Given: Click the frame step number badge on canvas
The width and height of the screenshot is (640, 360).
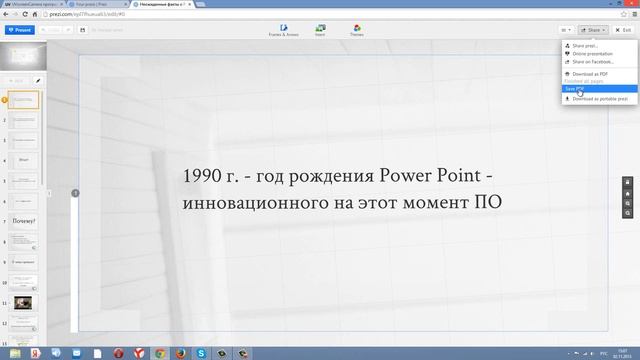Looking at the screenshot, I should tap(75, 193).
